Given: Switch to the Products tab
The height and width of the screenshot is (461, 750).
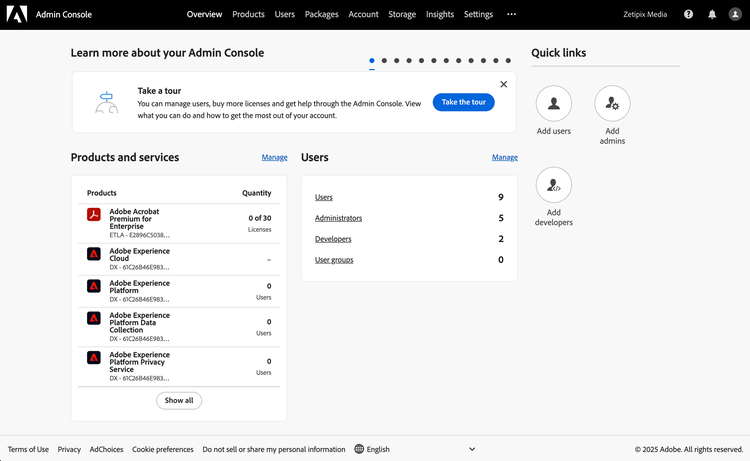Looking at the screenshot, I should 248,14.
